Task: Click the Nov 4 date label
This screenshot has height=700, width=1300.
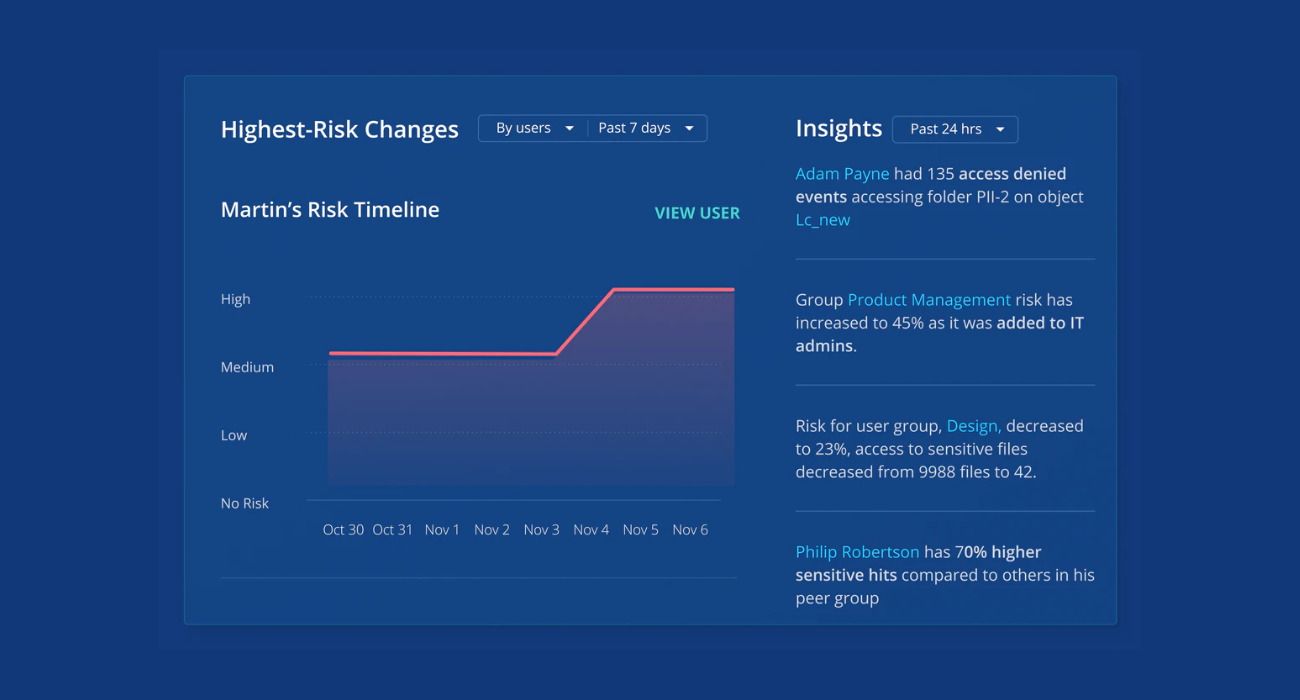Action: 591,530
